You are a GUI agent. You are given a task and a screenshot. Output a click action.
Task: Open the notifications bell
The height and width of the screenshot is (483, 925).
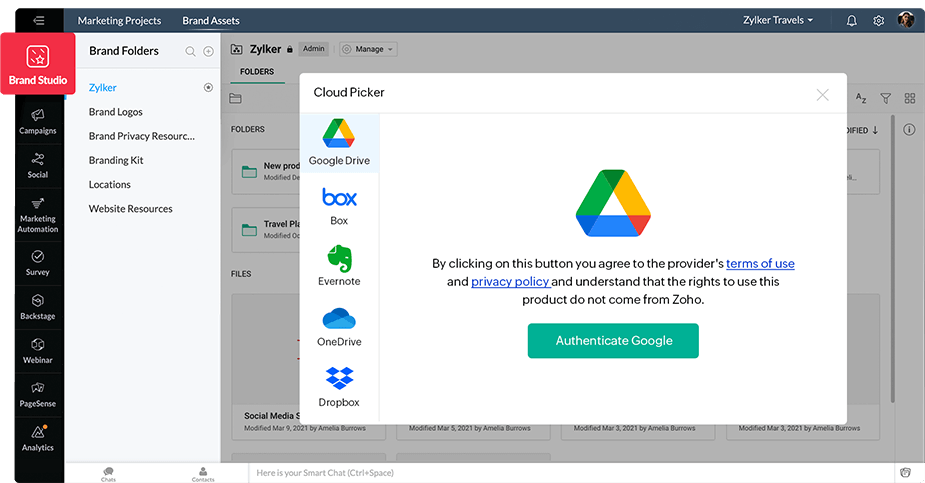[851, 21]
